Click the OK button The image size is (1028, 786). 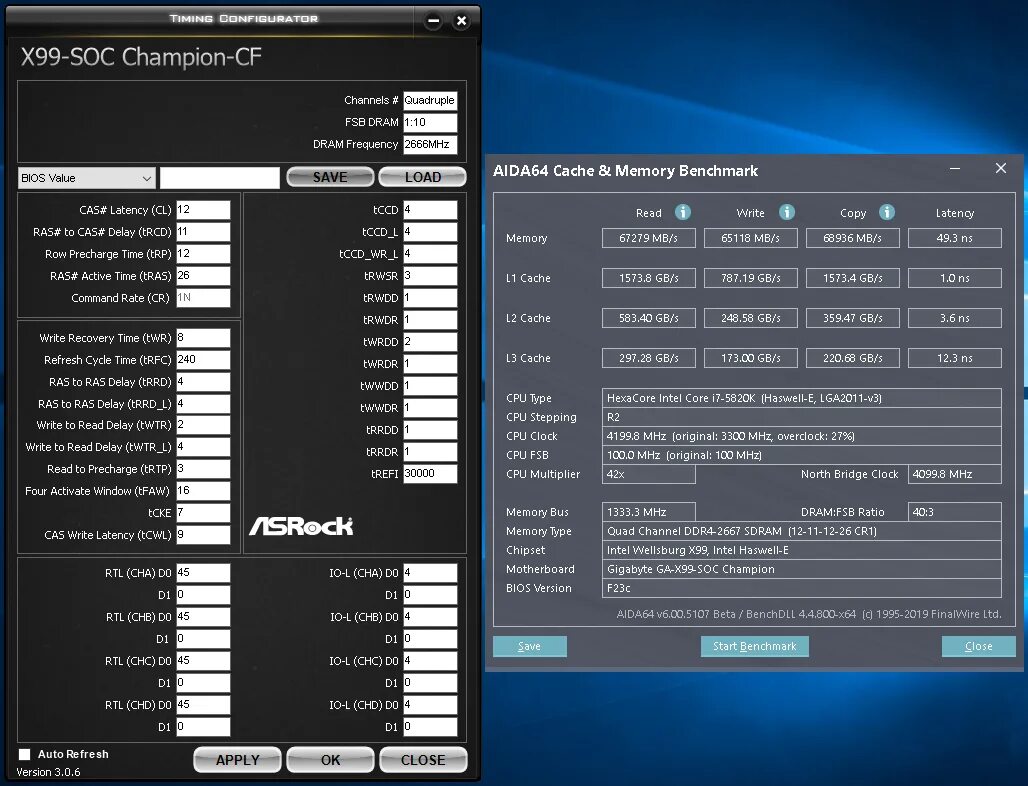[330, 760]
